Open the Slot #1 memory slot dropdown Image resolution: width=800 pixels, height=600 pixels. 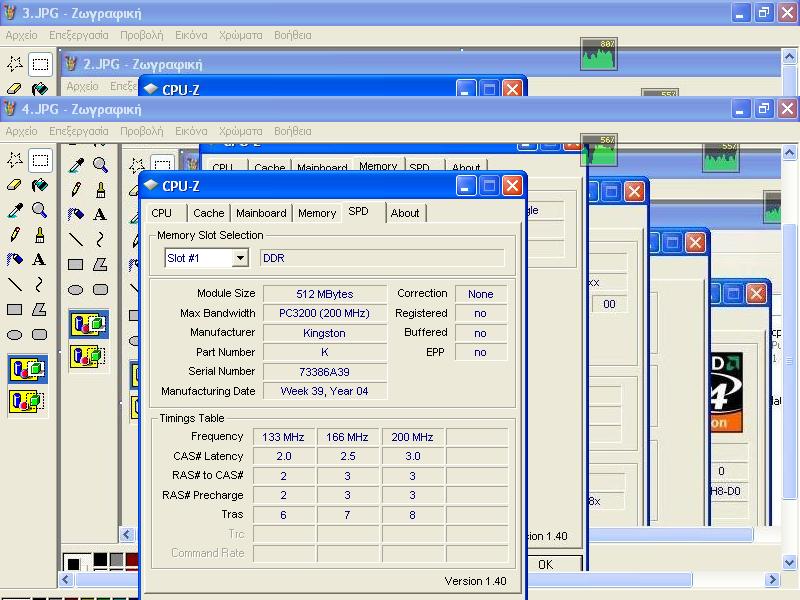pyautogui.click(x=240, y=258)
